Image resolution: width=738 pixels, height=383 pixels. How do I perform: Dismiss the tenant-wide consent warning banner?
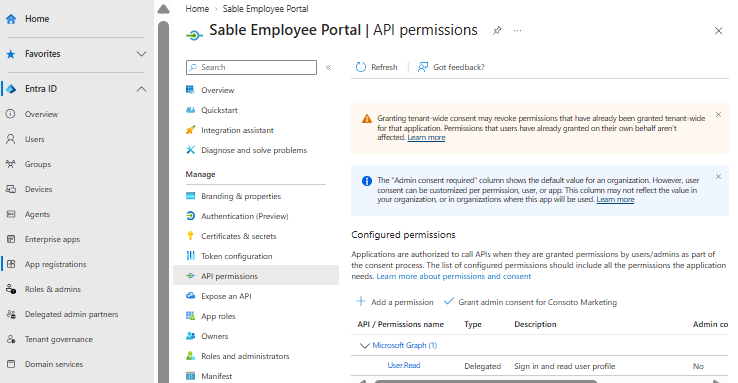(718, 115)
